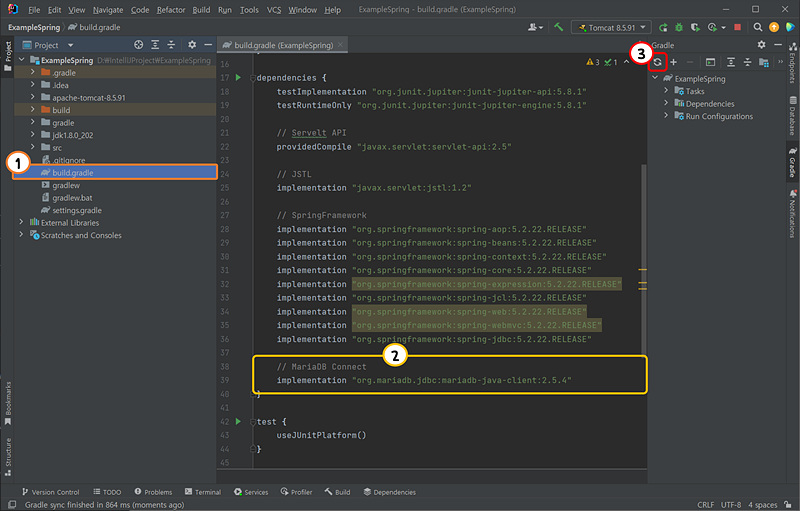Screen dimensions: 800x511
Task: Open the Database side tab
Action: pyautogui.click(x=792, y=116)
